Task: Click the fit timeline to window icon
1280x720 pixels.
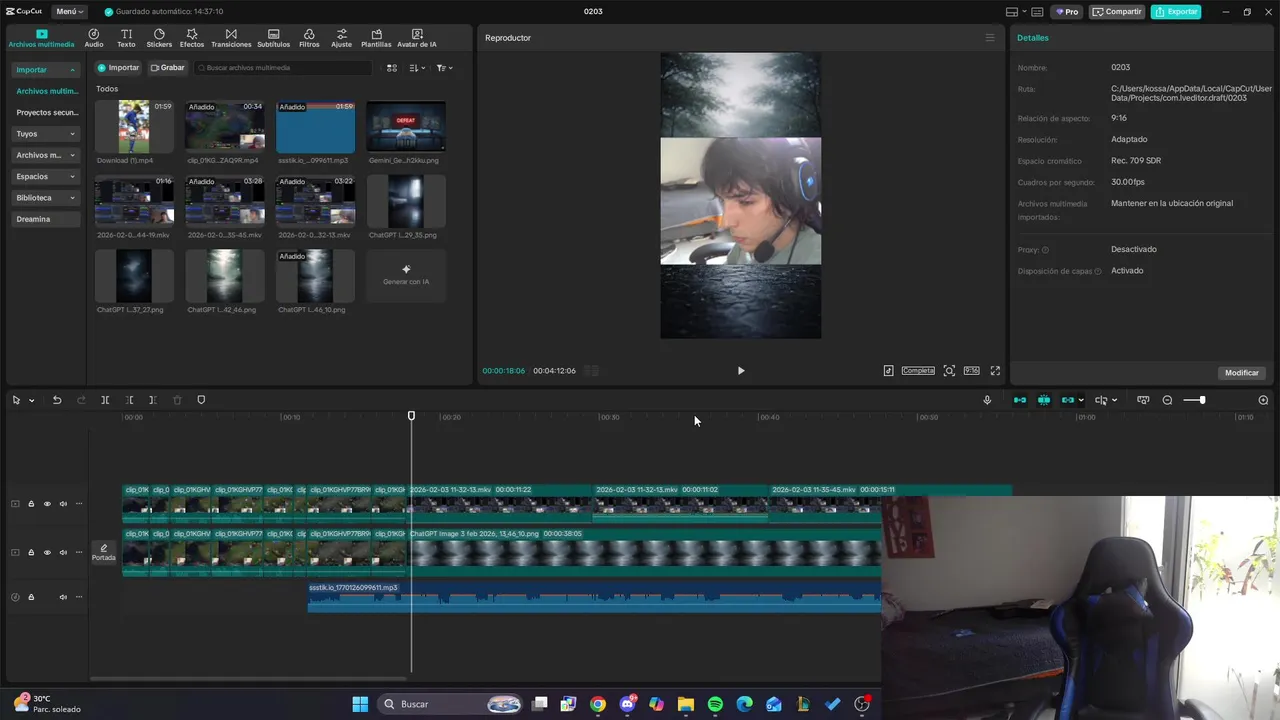Action: coord(1143,400)
